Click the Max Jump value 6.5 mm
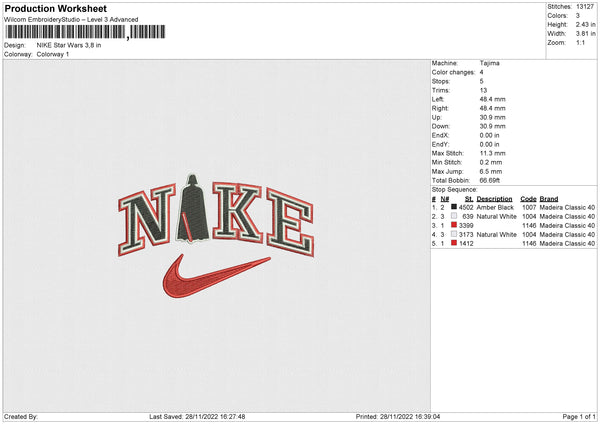Screen dimensions: 600x424 coord(491,171)
